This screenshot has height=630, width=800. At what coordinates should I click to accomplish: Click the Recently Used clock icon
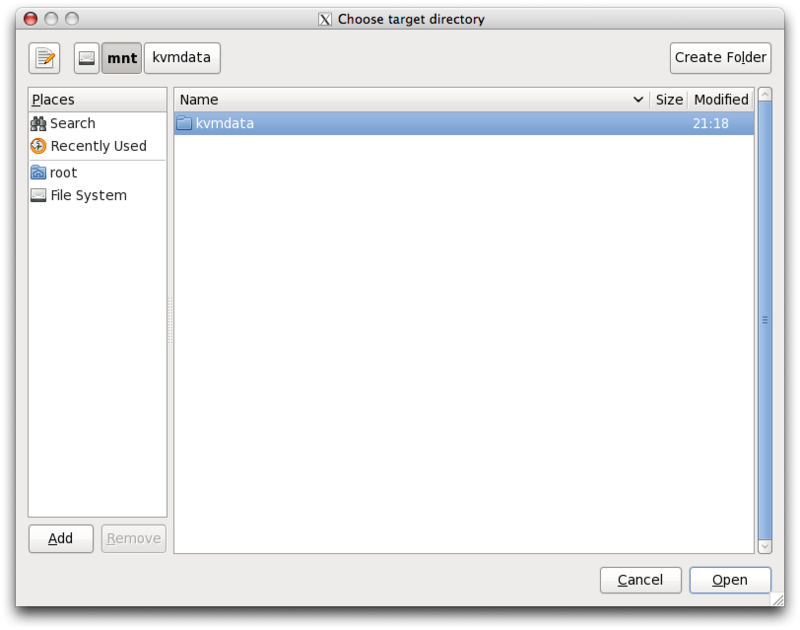point(38,146)
